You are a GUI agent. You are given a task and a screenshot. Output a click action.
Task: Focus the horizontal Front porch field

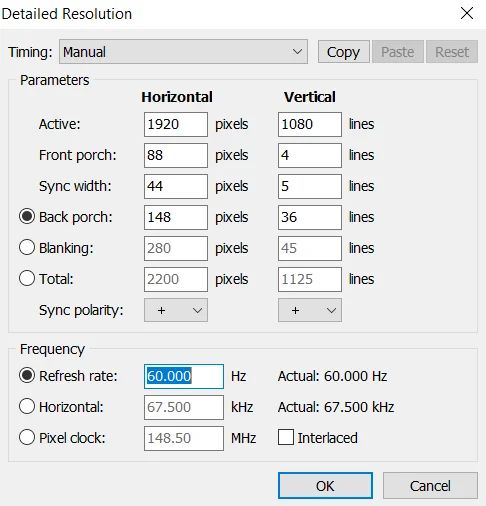coord(176,155)
